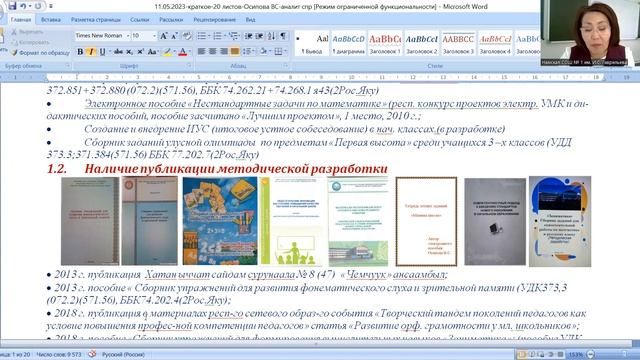Apply the Заголовок 3 style
Viewport: 640px width, 360px height.
458,43
